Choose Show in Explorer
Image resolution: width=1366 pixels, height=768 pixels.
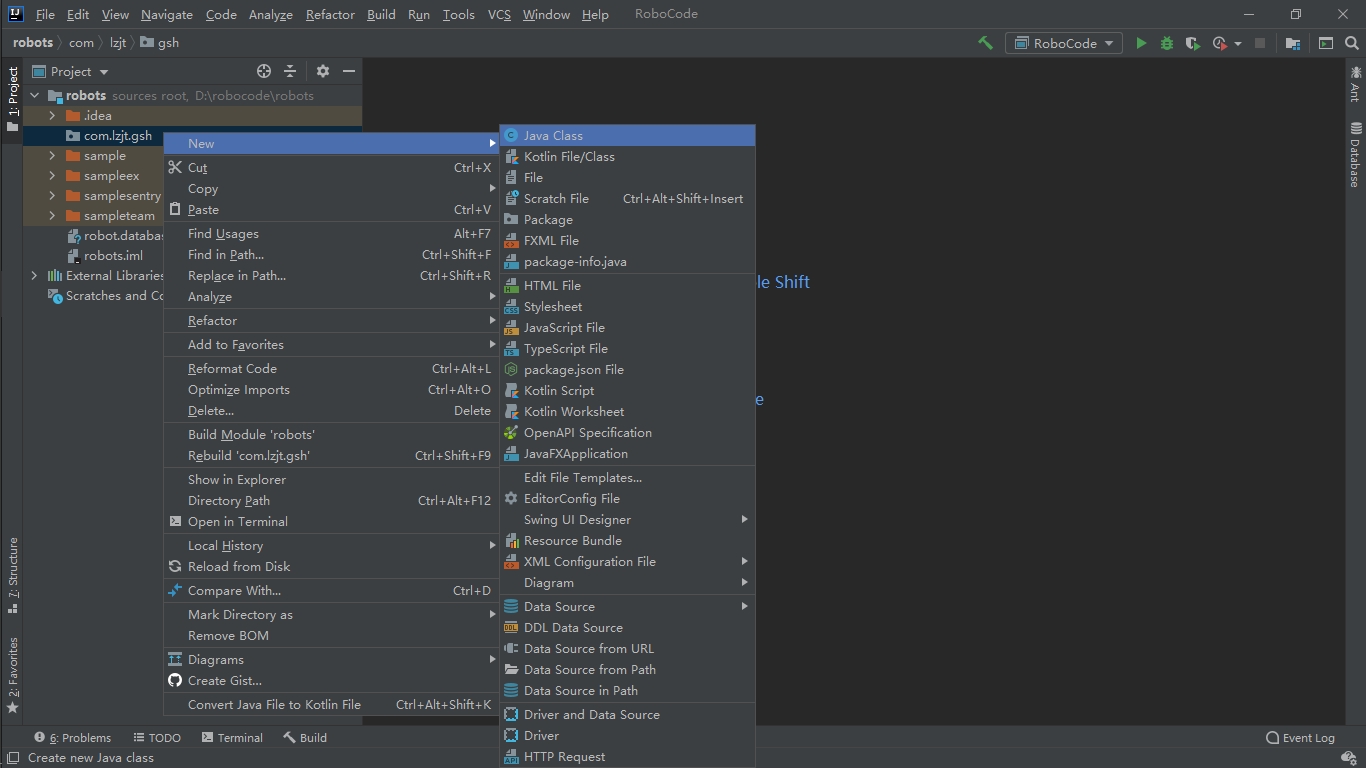pyautogui.click(x=331, y=479)
